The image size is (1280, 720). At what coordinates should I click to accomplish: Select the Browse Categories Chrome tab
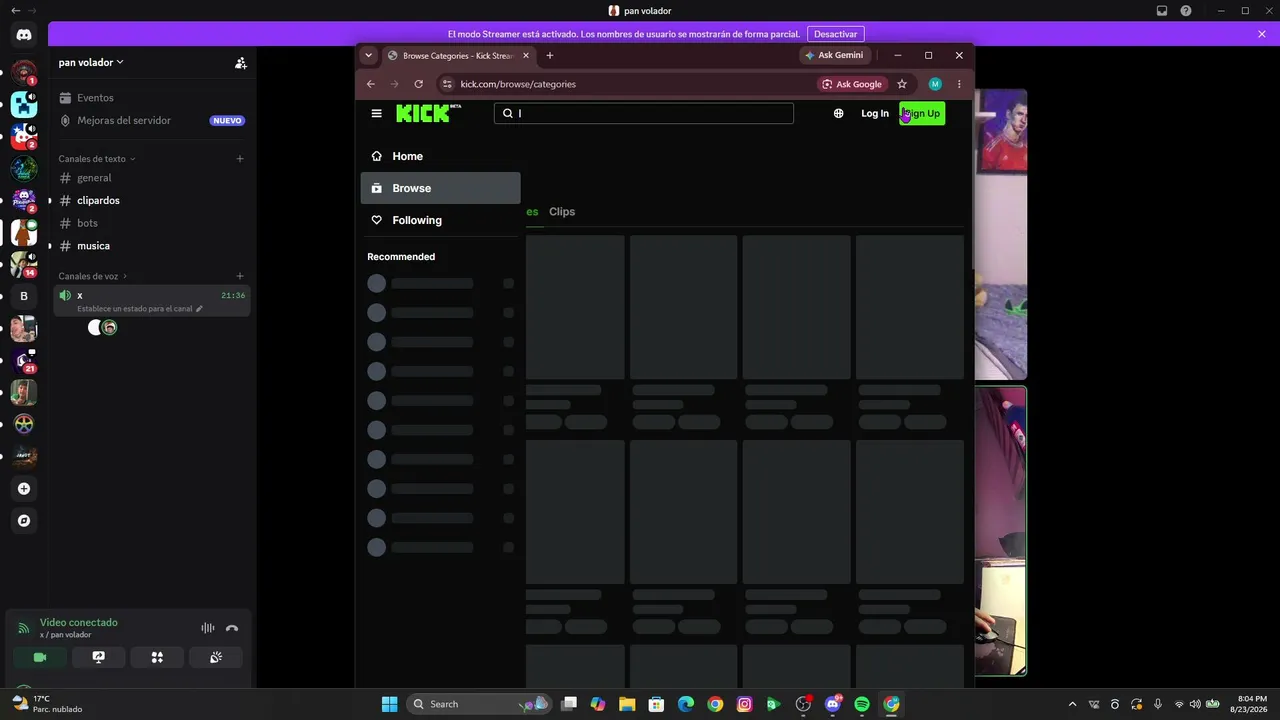[x=458, y=56]
